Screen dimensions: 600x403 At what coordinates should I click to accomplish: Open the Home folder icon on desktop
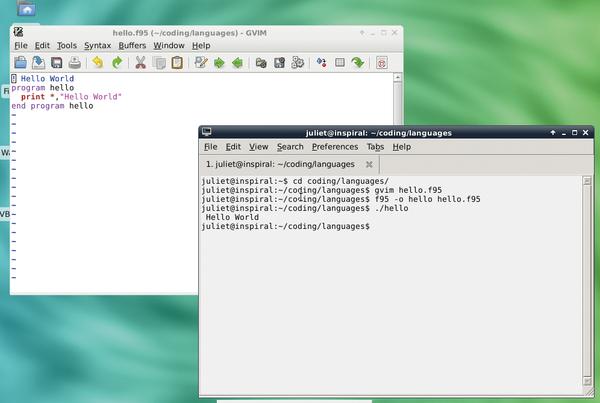pos(27,8)
